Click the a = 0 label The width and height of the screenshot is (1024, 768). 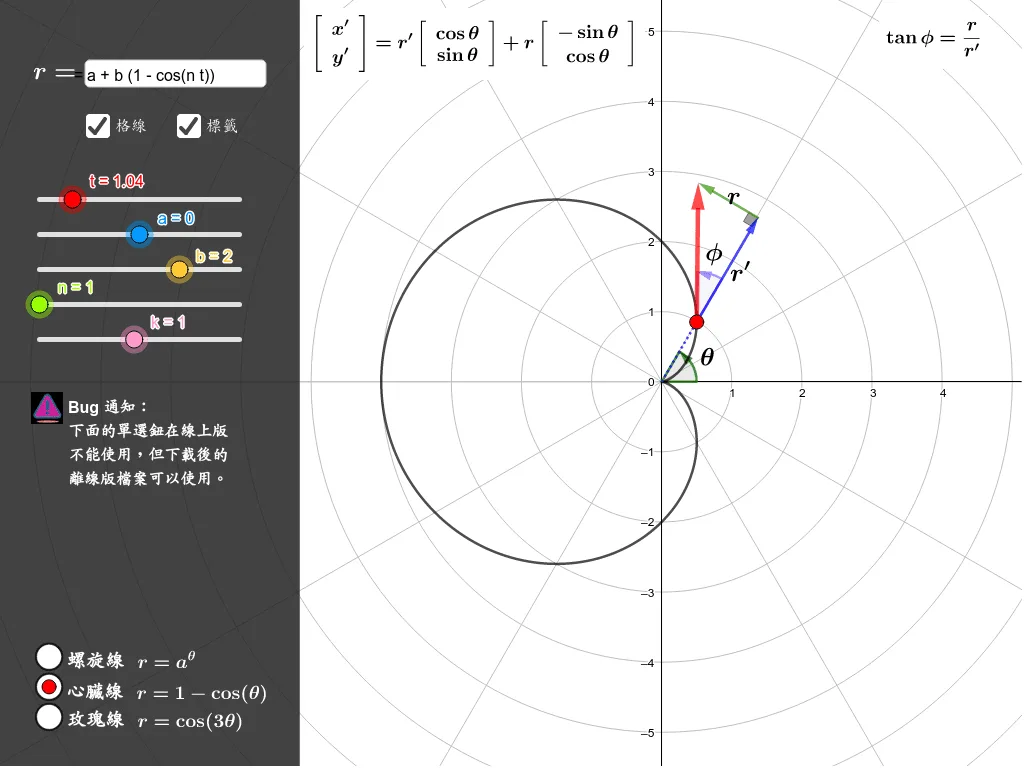(176, 218)
